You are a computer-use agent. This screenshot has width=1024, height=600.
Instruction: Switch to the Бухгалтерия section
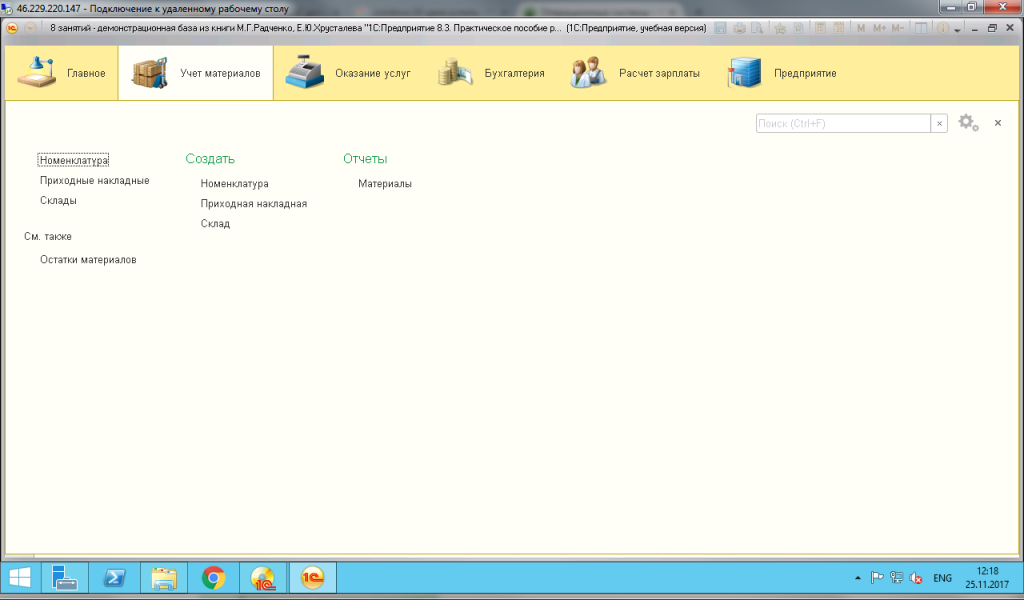[490, 73]
